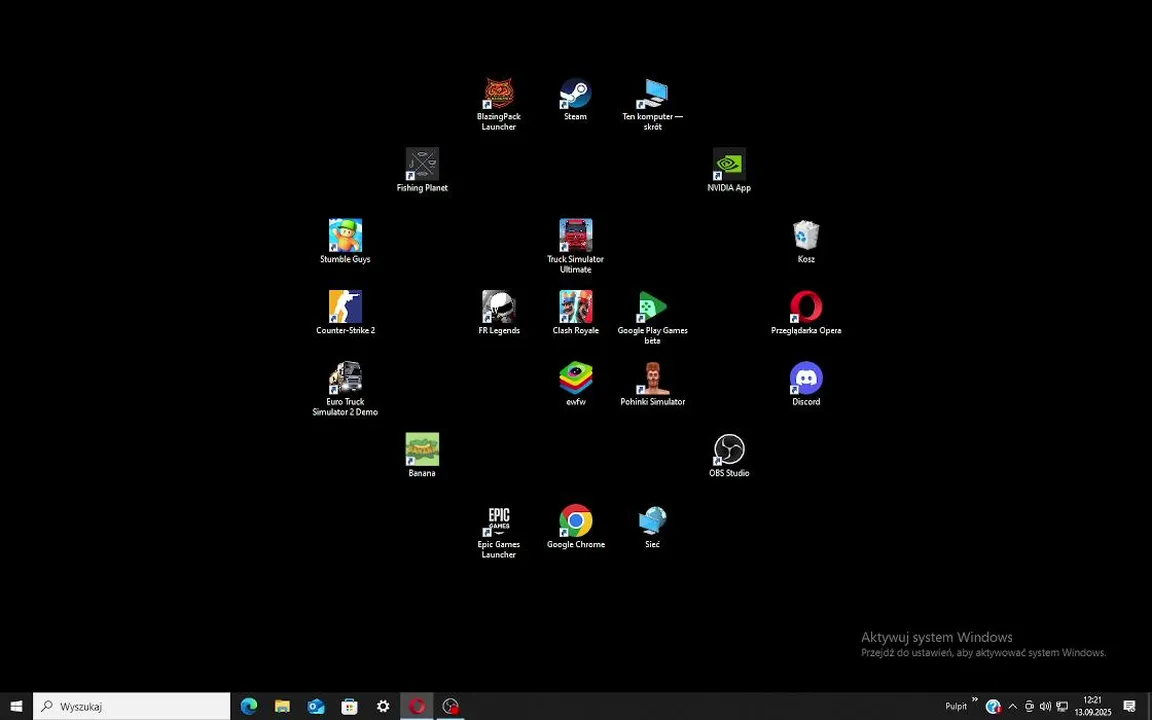This screenshot has width=1152, height=720.
Task: Open the clock showing 12:21
Action: (1092, 706)
